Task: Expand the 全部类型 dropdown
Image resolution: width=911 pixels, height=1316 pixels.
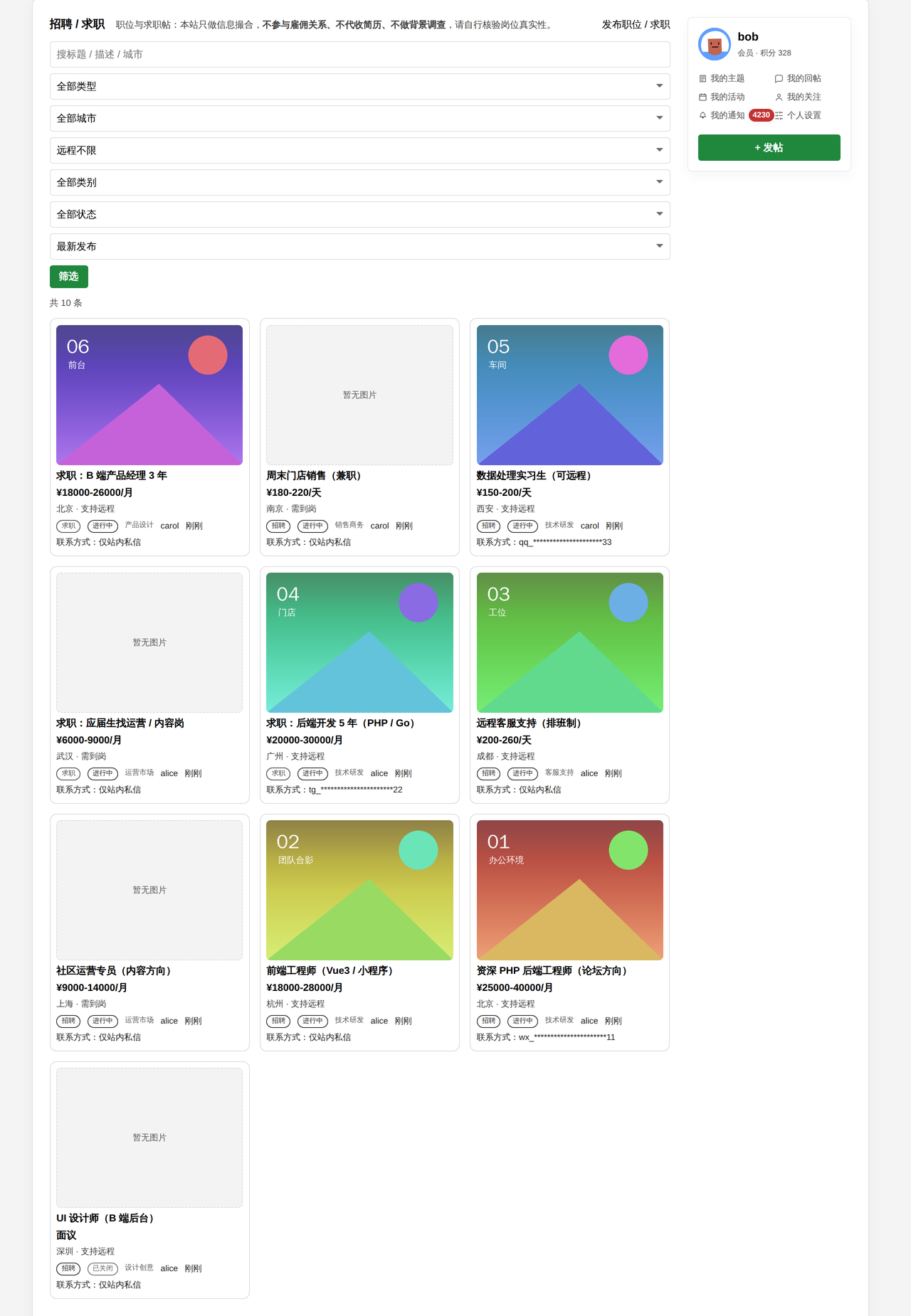Action: point(360,86)
